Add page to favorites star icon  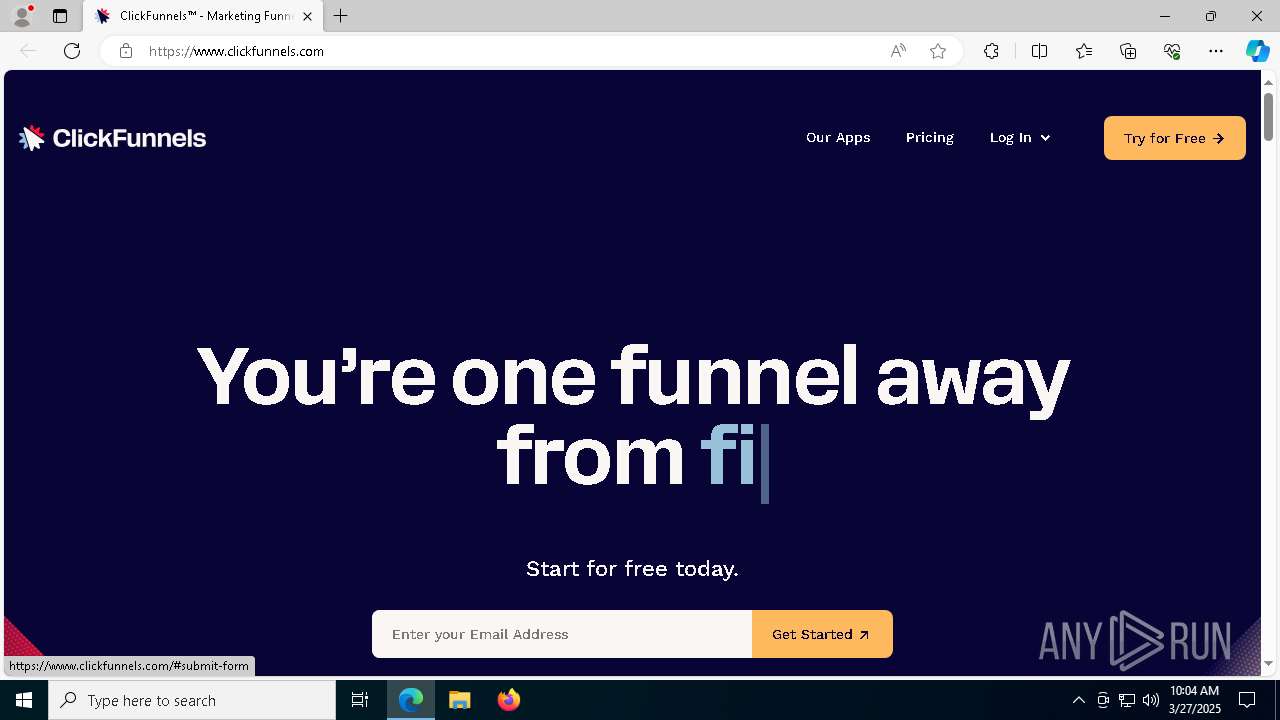(938, 51)
